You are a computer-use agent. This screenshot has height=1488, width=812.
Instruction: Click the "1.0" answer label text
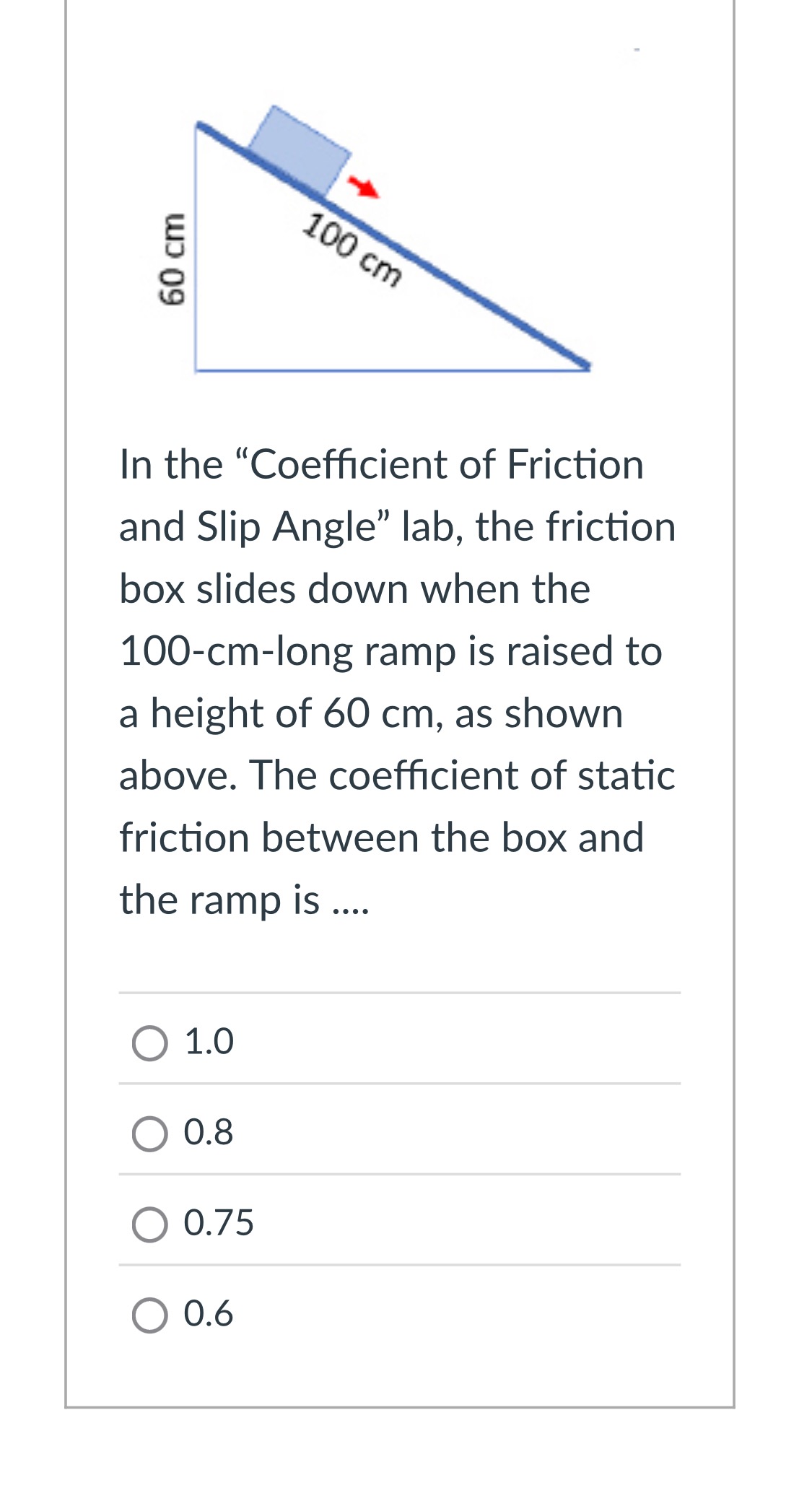209,1042
